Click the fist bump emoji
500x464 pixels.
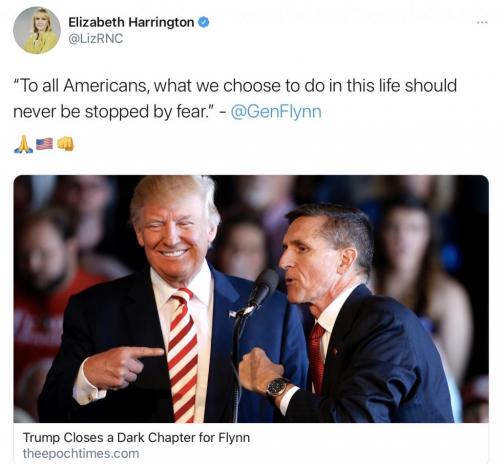coord(65,144)
